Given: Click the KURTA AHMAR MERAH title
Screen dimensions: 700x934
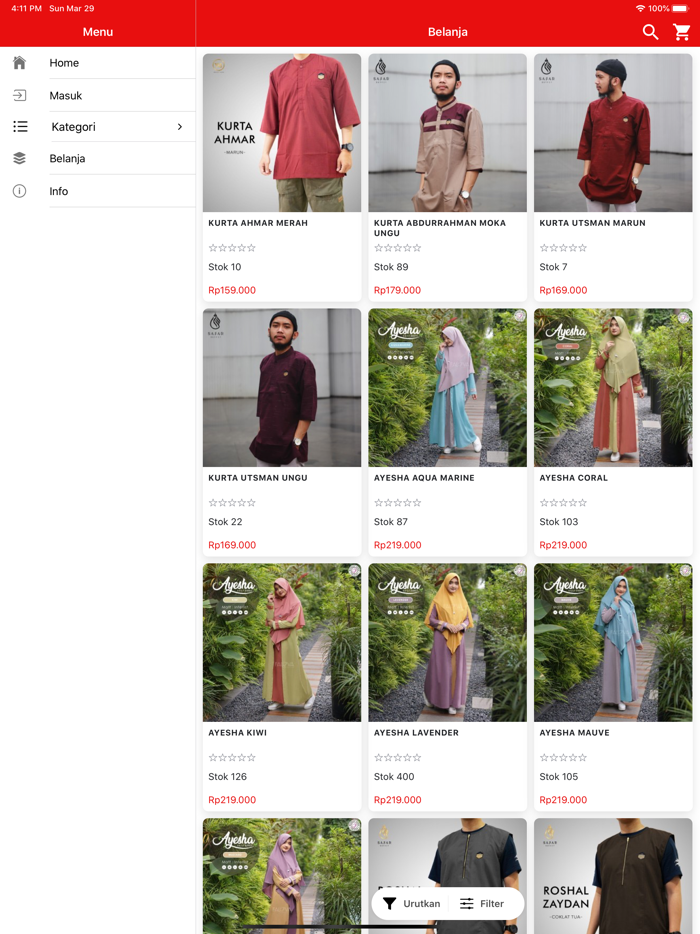Looking at the screenshot, I should pos(258,223).
